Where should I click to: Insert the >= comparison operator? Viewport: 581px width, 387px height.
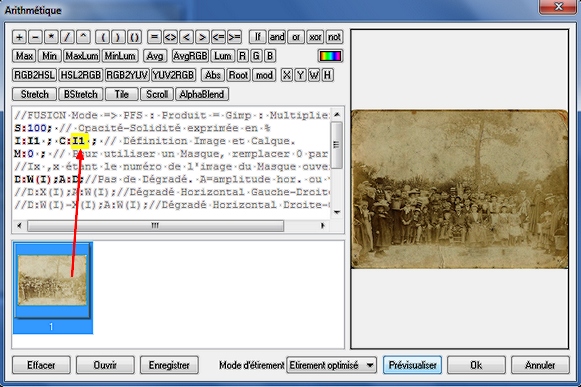click(234, 37)
